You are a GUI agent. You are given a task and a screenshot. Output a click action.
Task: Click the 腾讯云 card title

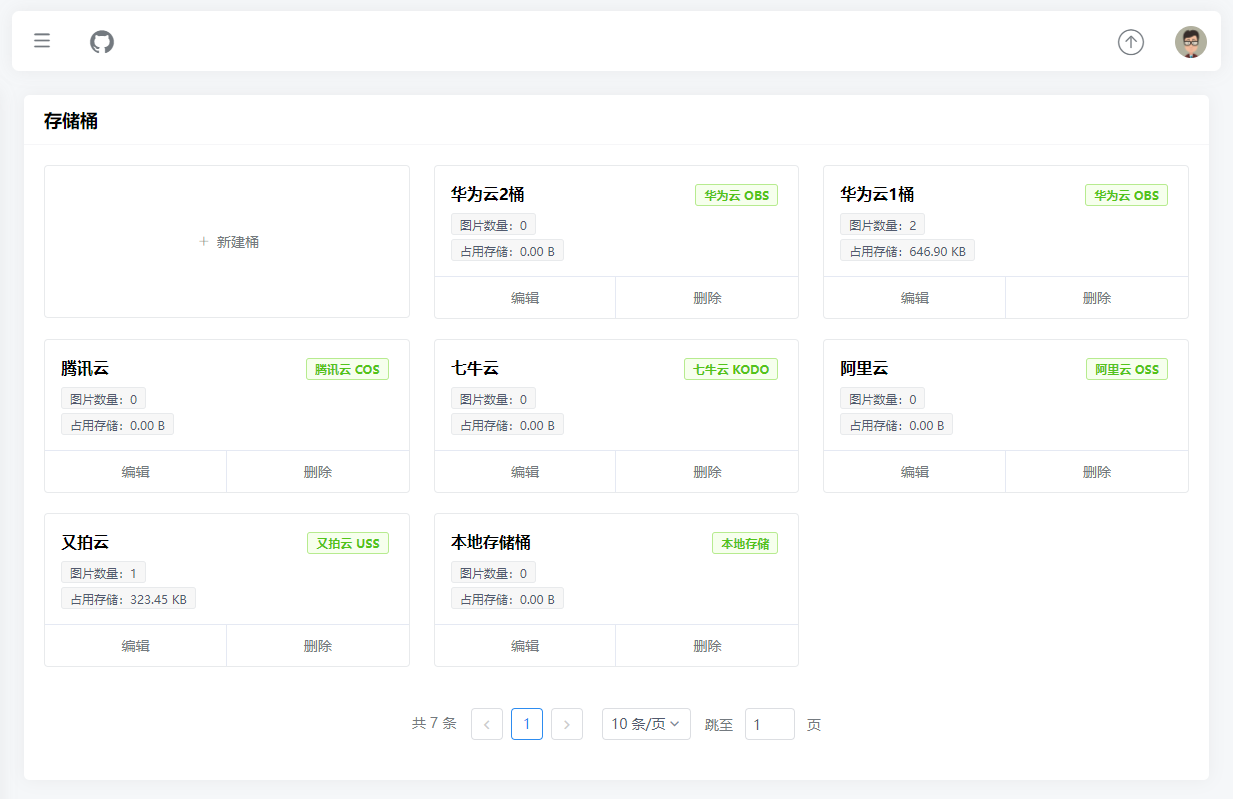(85, 368)
